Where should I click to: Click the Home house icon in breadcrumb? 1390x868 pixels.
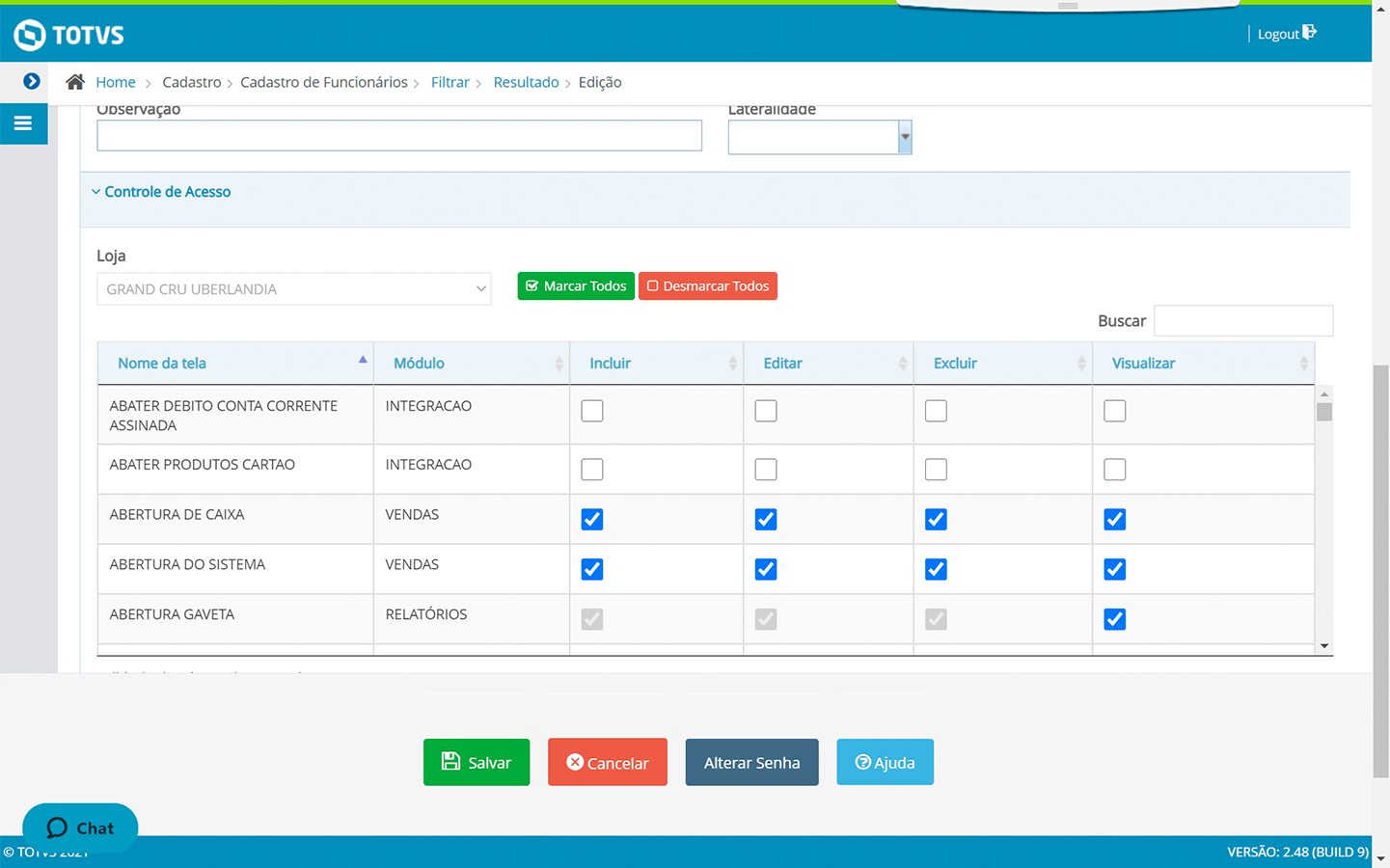(x=75, y=82)
